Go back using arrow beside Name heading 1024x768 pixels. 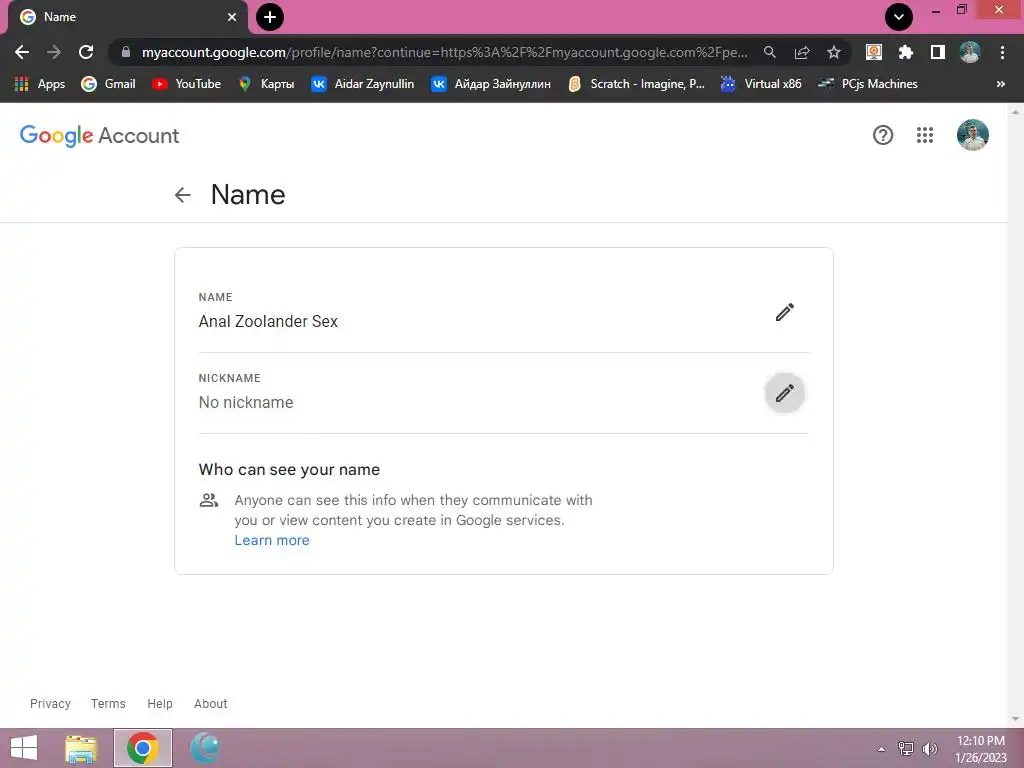pos(183,195)
